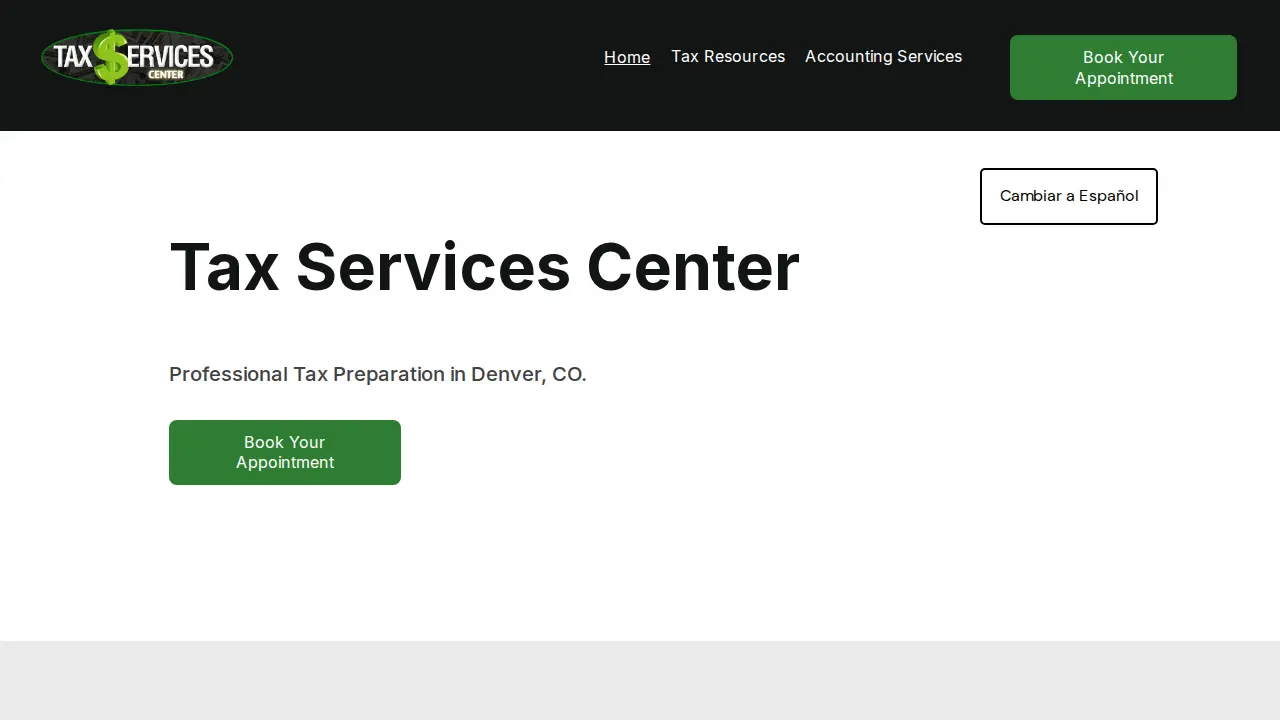Click header Book Your Appointment button

[x=1123, y=67]
